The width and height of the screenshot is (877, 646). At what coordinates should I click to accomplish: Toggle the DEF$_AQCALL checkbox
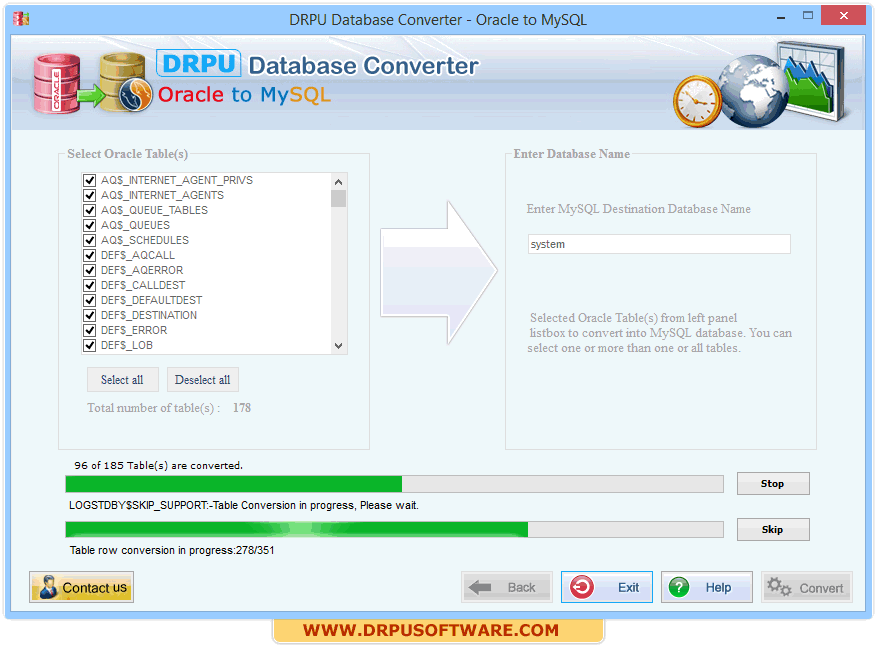point(89,255)
